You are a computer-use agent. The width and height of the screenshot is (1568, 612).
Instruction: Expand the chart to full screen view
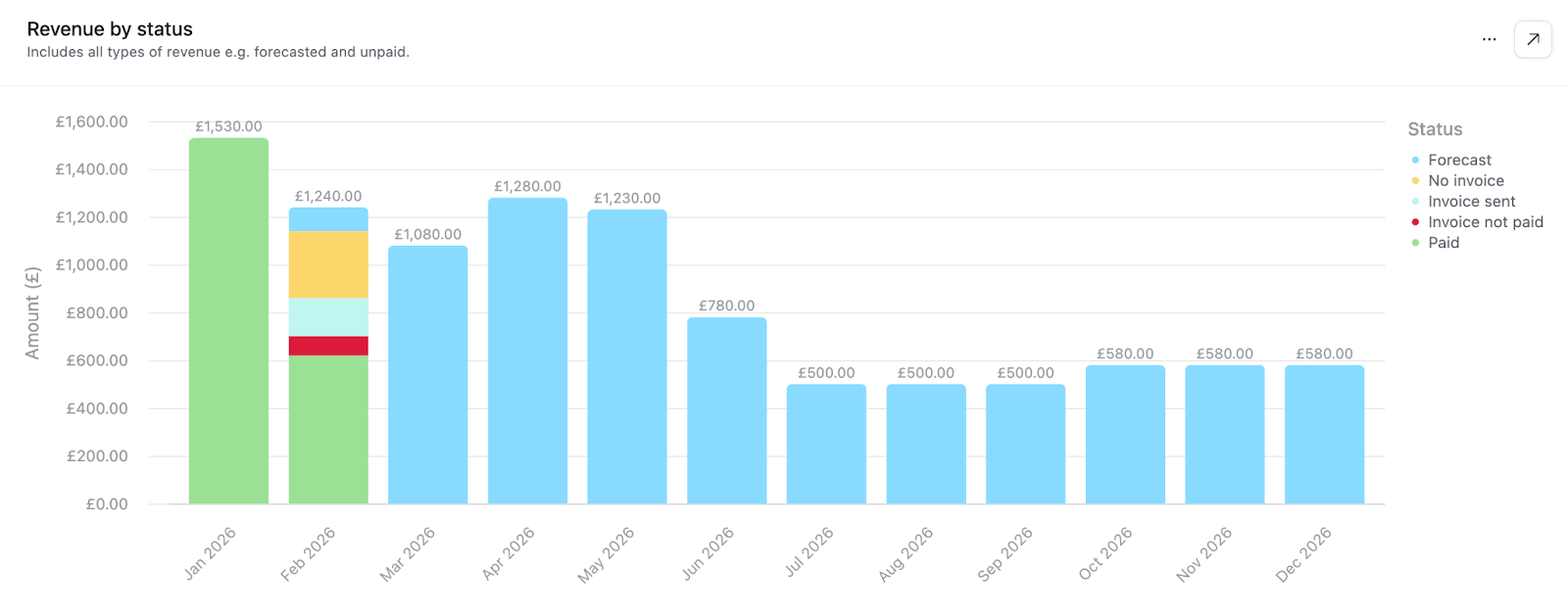(1534, 39)
